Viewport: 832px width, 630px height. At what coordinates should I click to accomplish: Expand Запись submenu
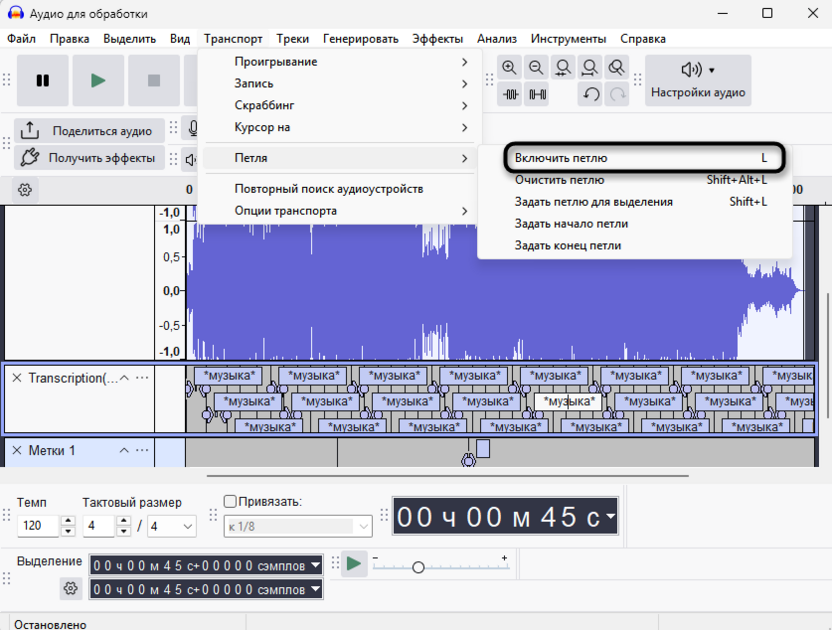pos(340,83)
